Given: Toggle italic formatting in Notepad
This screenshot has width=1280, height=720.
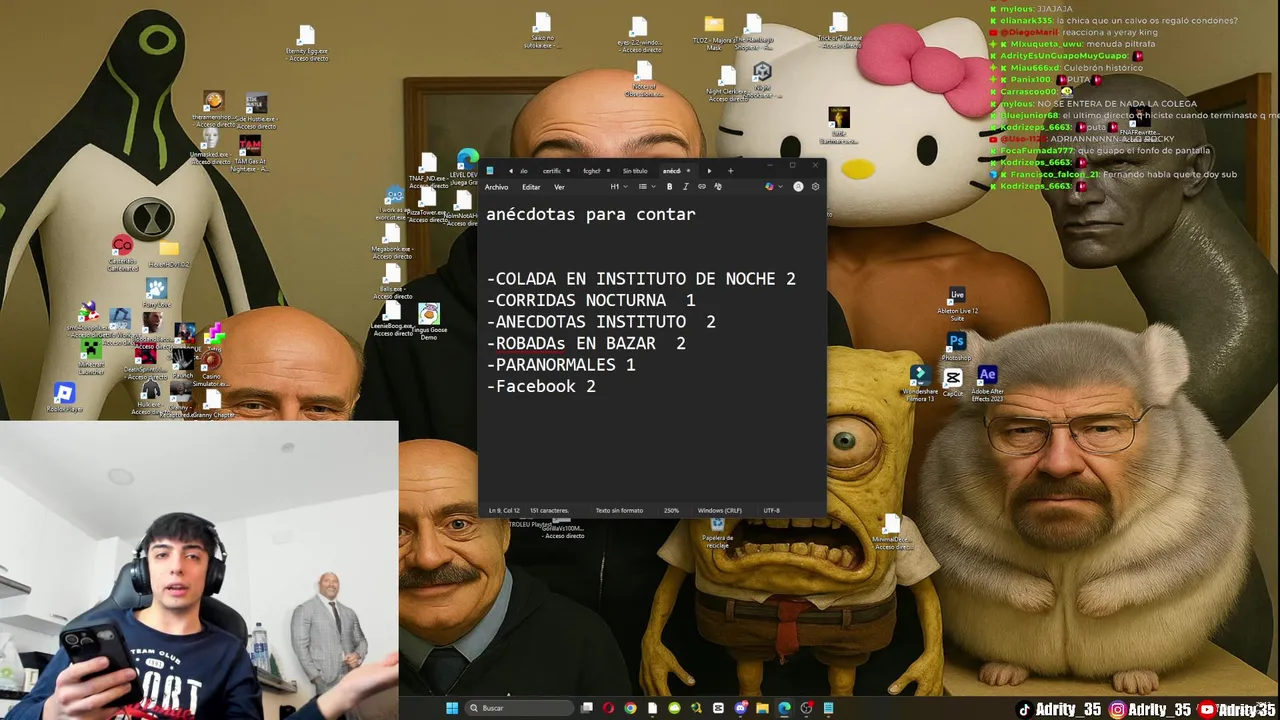Looking at the screenshot, I should click(x=686, y=187).
